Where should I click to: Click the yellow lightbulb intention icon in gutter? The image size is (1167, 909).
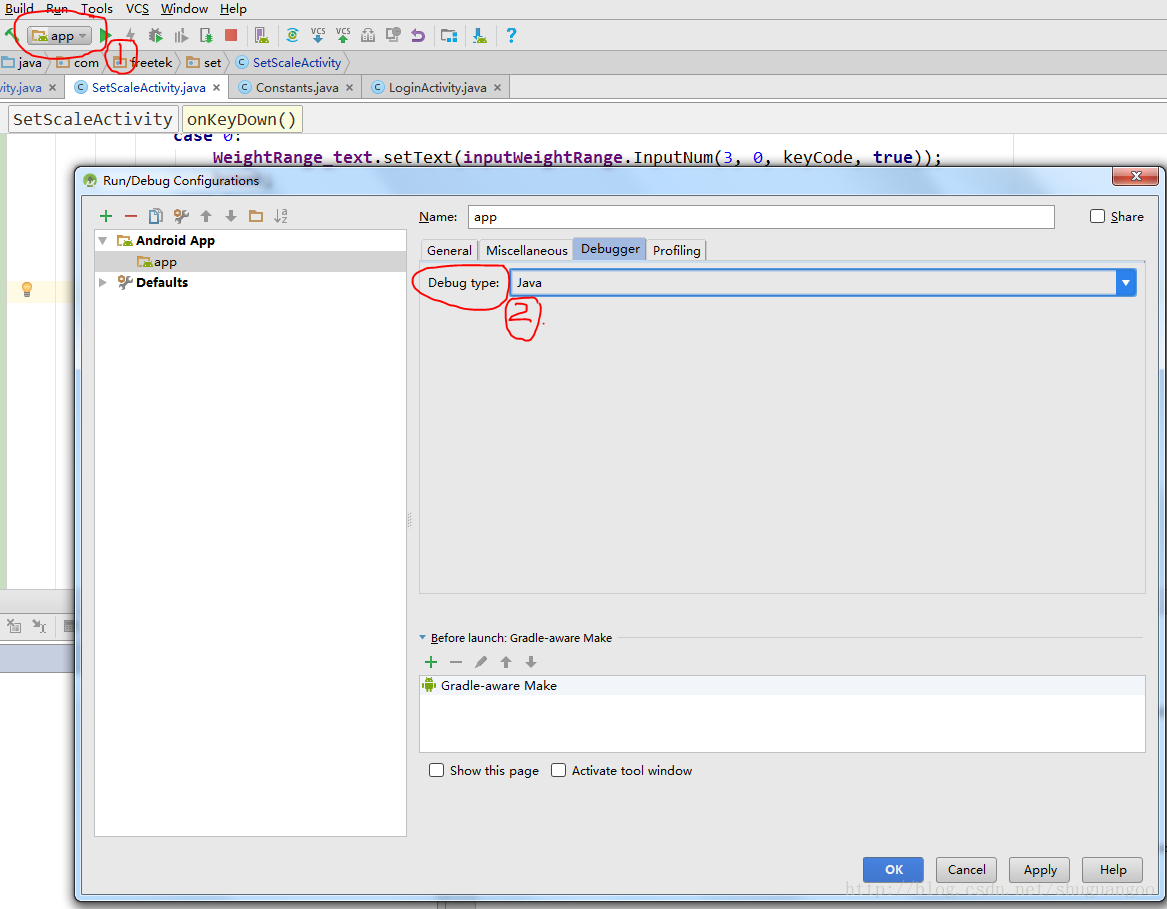coord(27,290)
